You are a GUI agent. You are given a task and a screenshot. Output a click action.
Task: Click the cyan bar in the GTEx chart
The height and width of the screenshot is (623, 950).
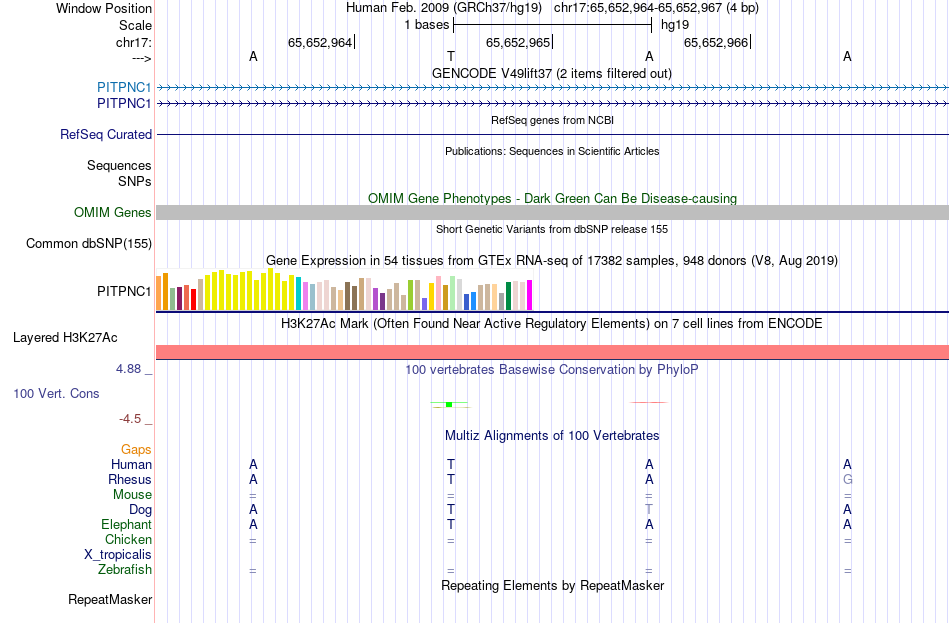tap(299, 294)
